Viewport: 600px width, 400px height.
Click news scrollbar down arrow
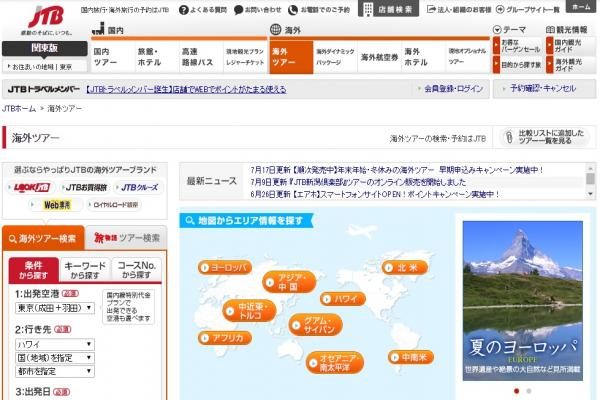pos(590,194)
